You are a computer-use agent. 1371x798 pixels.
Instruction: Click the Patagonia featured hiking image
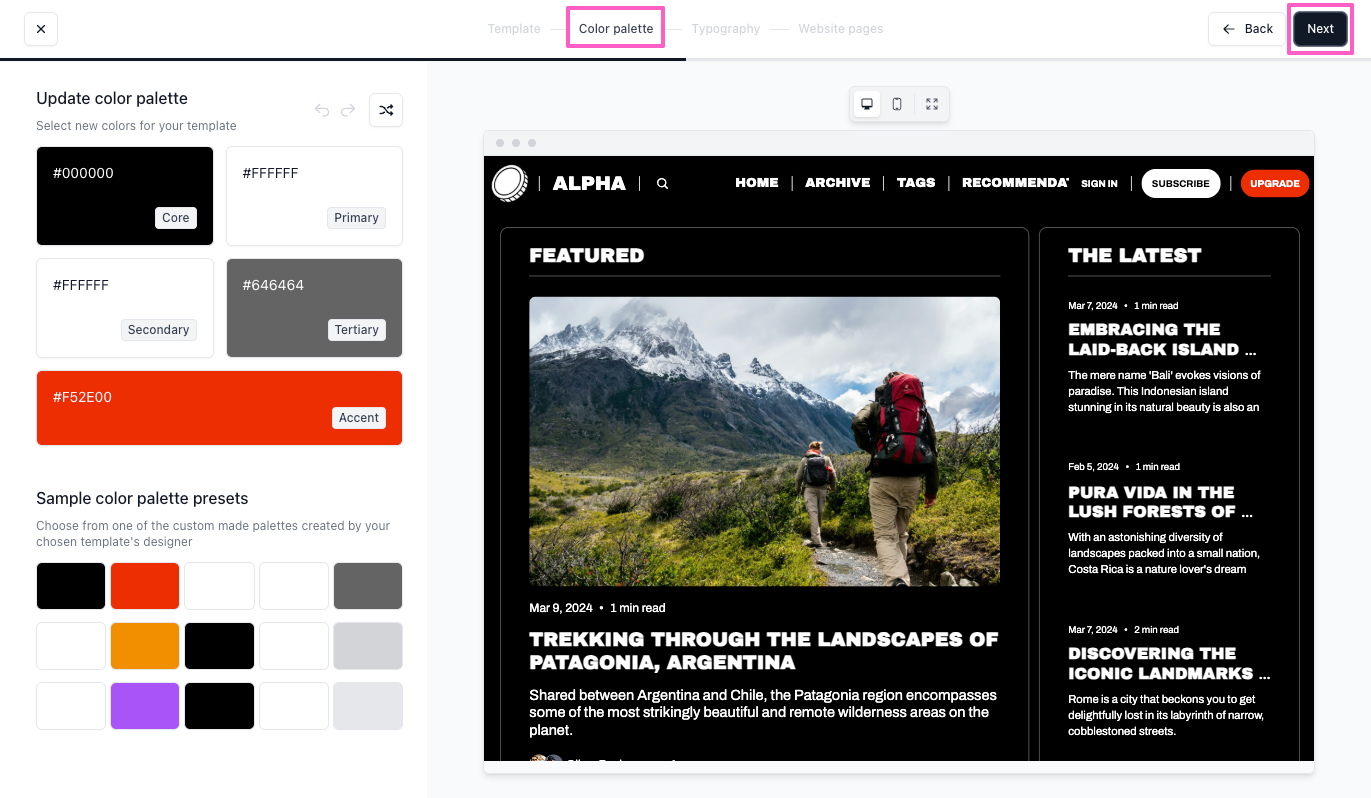pyautogui.click(x=764, y=441)
